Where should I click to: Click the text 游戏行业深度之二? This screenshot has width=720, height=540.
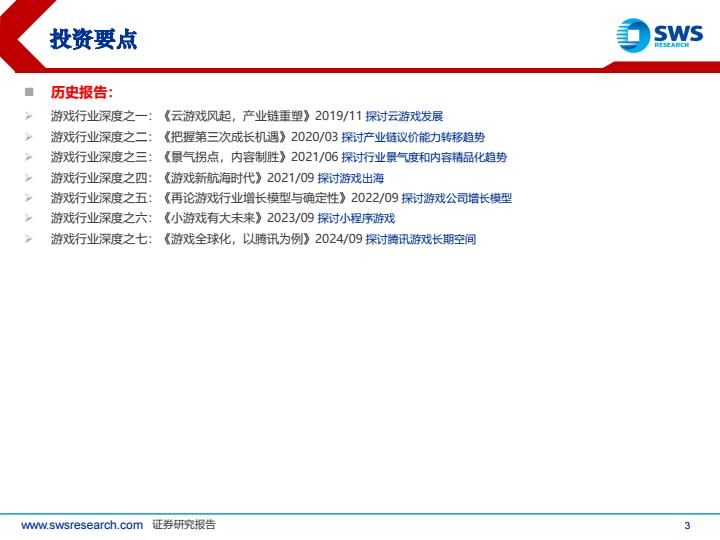point(98,137)
